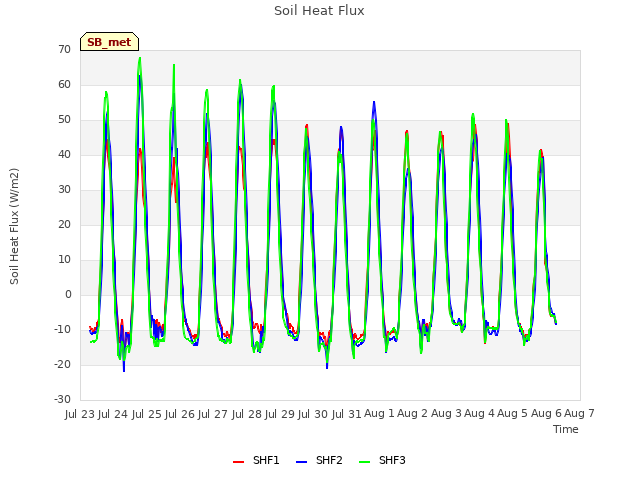The image size is (640, 480).
Task: Click the Time axis title
Action: 566,429
